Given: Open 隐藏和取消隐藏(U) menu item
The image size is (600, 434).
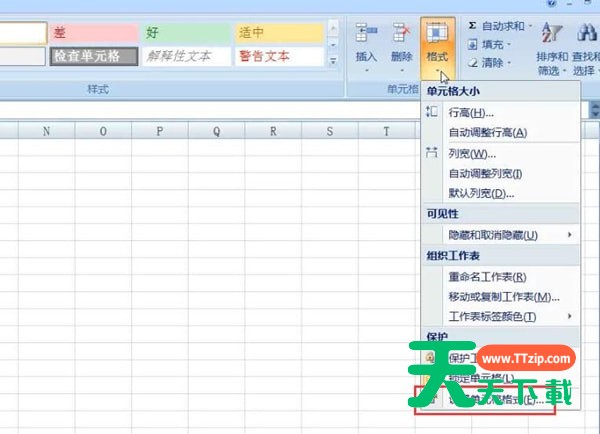Looking at the screenshot, I should (500, 235).
